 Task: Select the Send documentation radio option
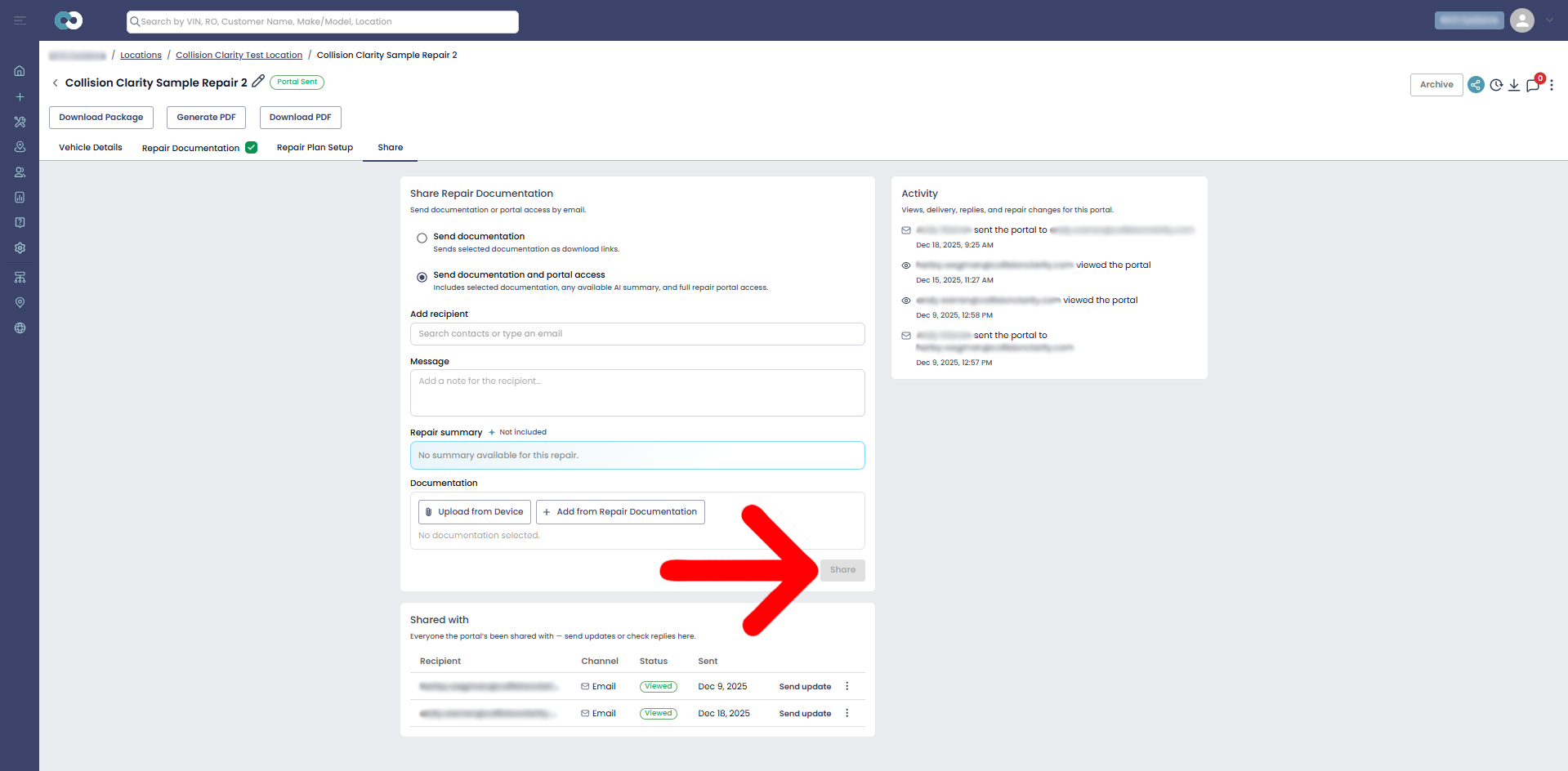pos(422,238)
